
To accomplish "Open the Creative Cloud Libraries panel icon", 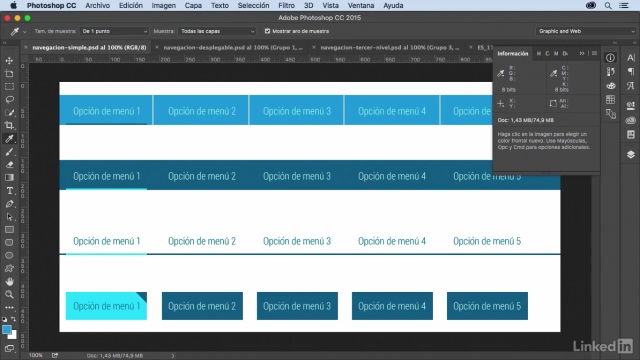I will coord(631,120).
